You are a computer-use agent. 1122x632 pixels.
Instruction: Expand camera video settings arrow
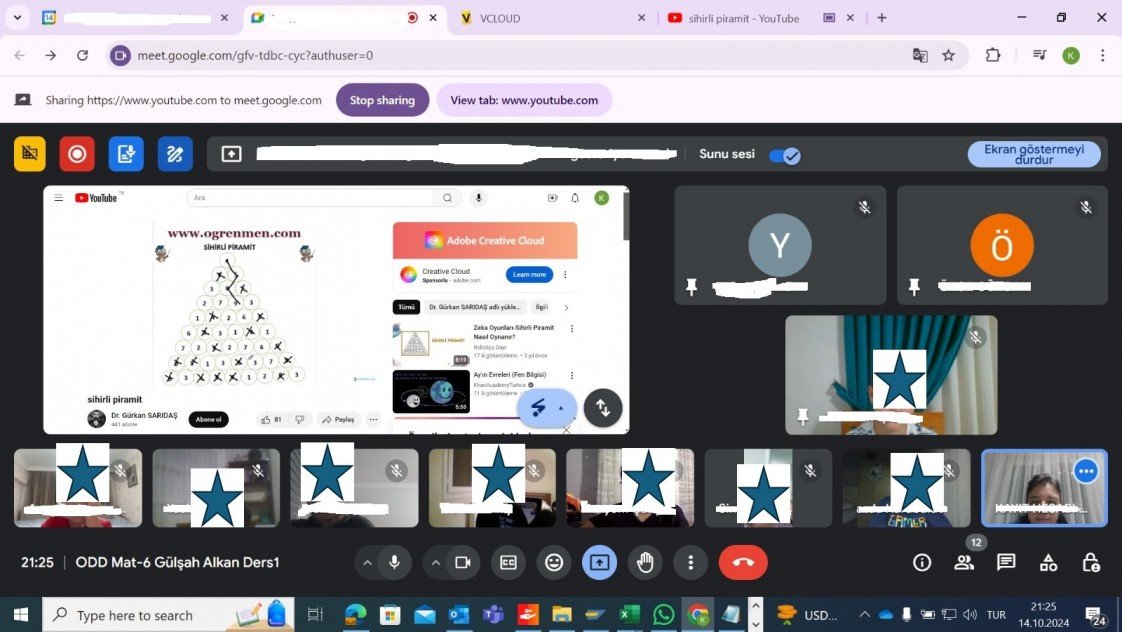[x=435, y=563]
